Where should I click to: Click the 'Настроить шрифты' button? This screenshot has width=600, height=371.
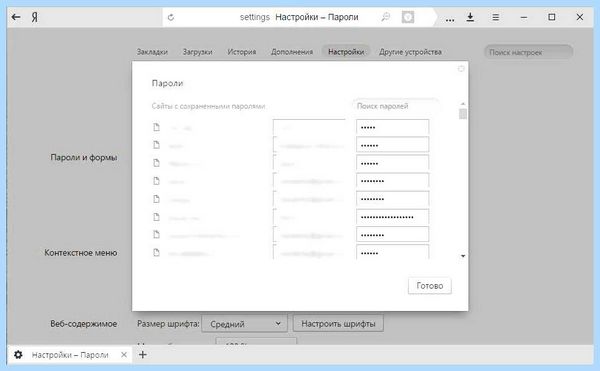pyautogui.click(x=338, y=324)
